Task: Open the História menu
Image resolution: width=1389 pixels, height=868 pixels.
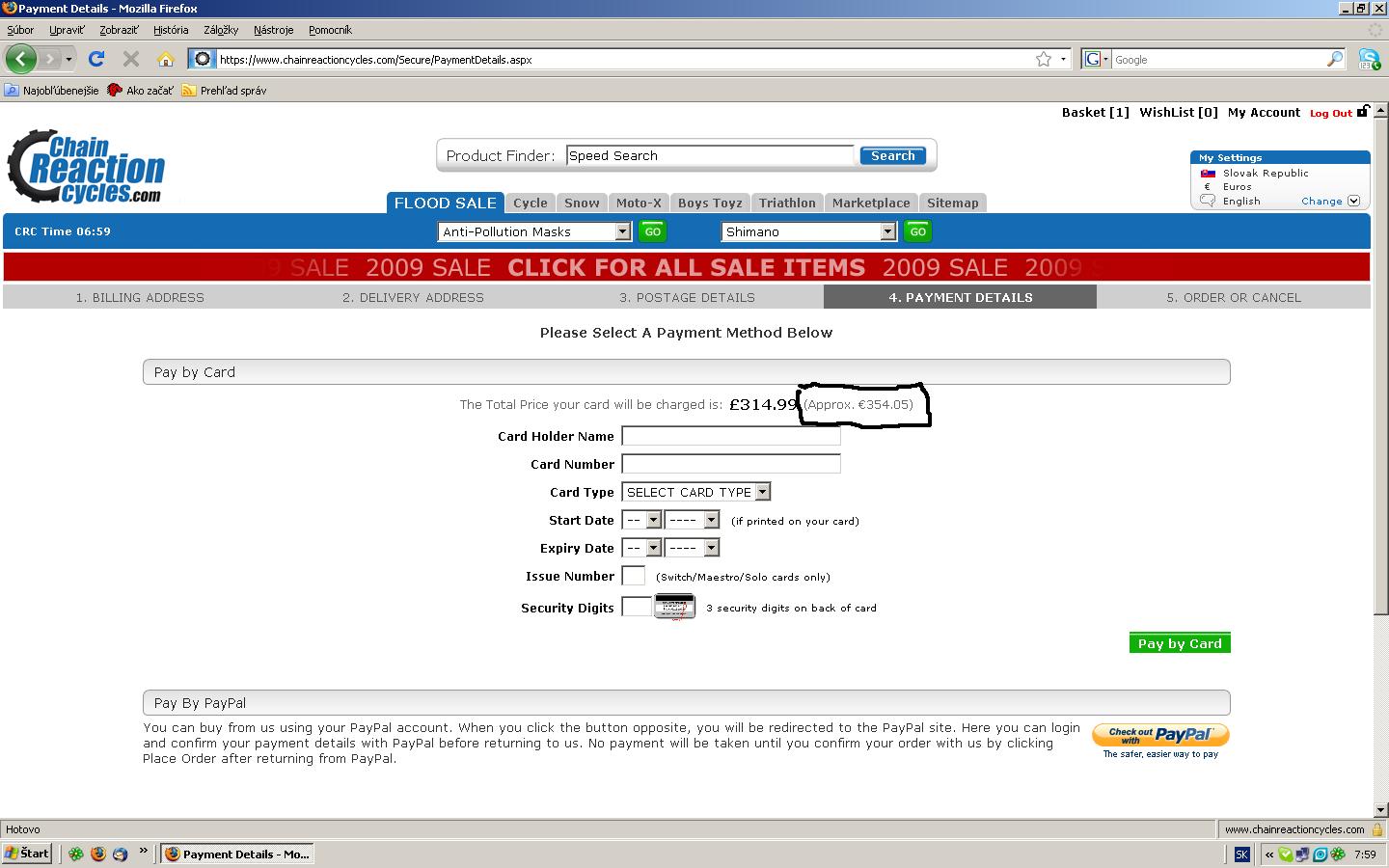Action: (x=171, y=30)
